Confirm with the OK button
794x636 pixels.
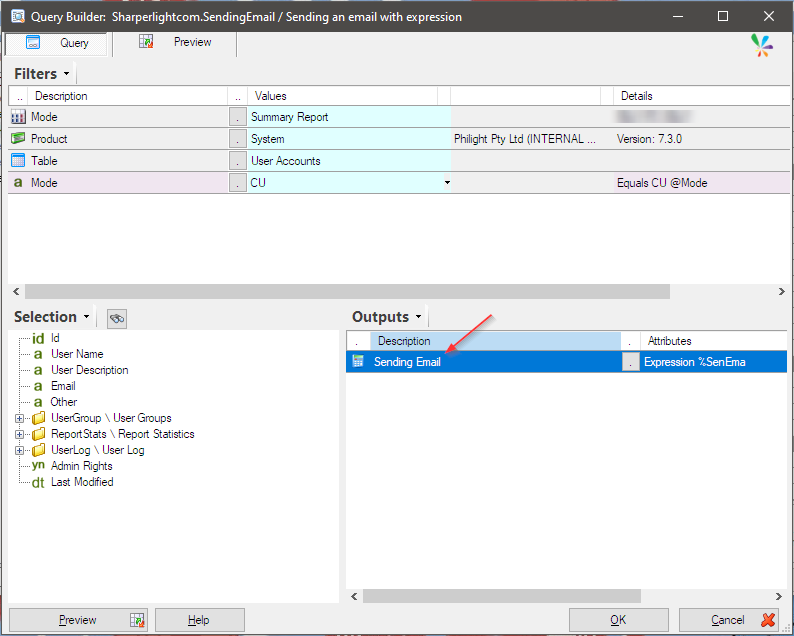tap(618, 620)
